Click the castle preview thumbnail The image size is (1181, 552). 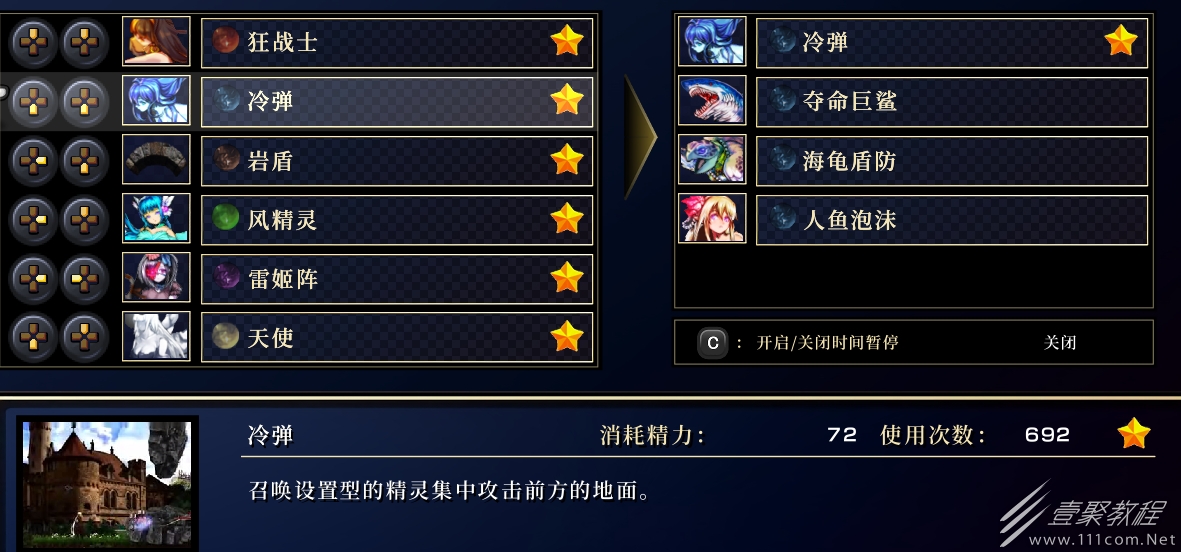[108, 483]
